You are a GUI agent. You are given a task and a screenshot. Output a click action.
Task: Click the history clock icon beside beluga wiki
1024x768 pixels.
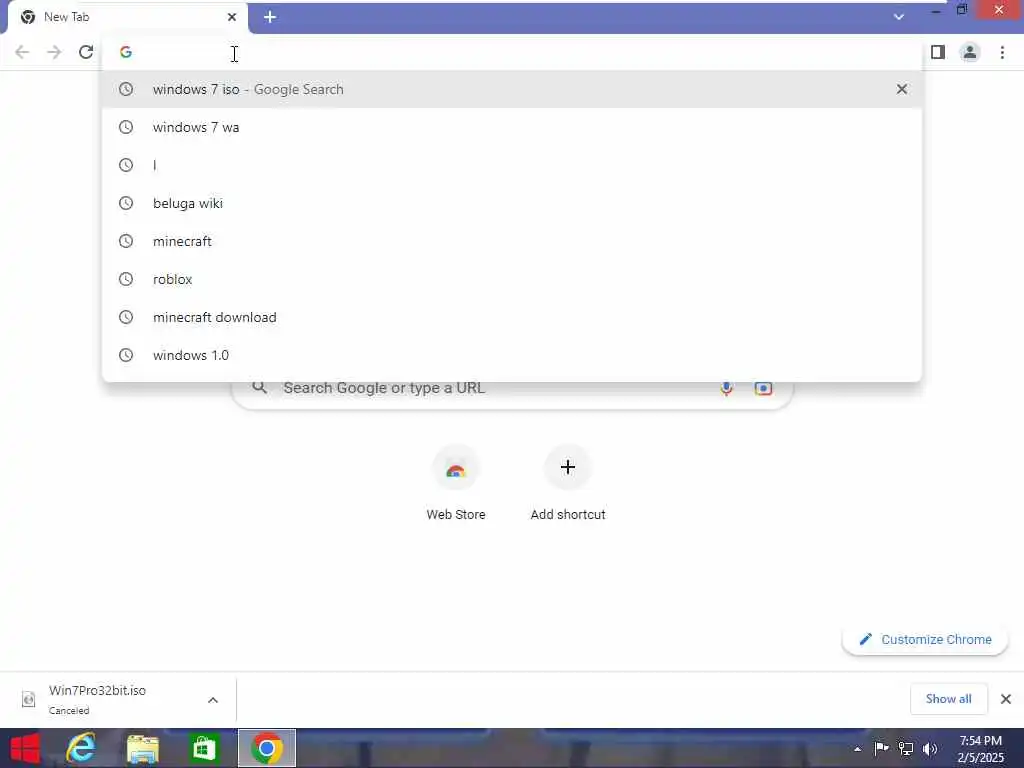click(126, 203)
